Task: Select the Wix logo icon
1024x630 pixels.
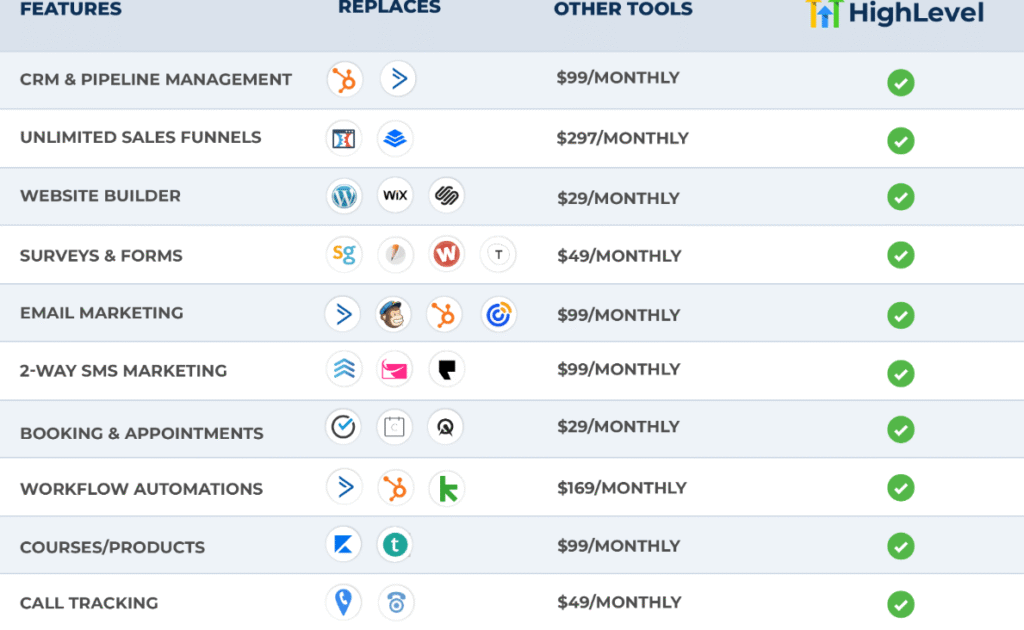Action: pos(395,196)
